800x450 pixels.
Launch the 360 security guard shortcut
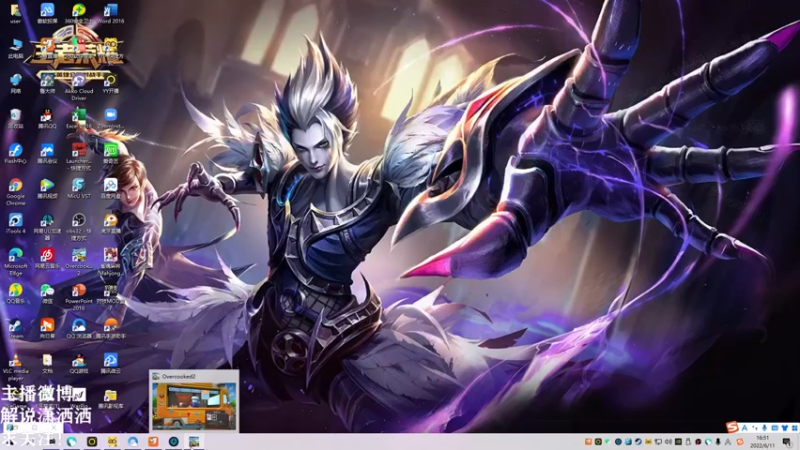(79, 14)
